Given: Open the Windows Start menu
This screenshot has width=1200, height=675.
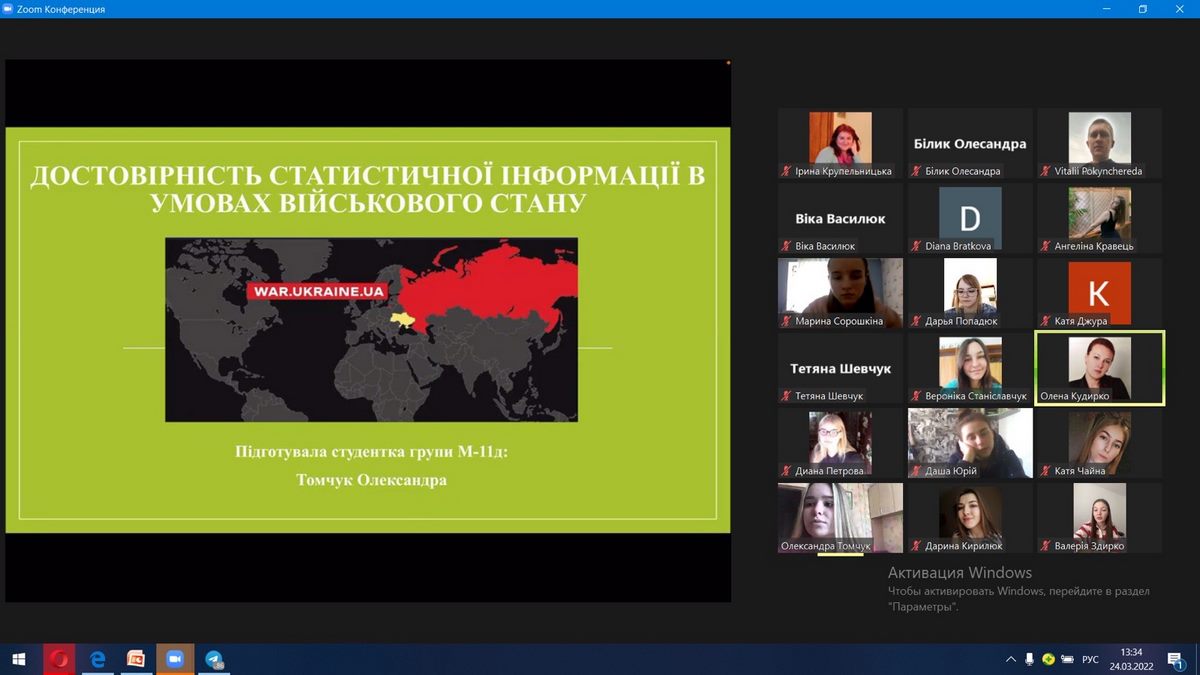Looking at the screenshot, I should pyautogui.click(x=18, y=659).
